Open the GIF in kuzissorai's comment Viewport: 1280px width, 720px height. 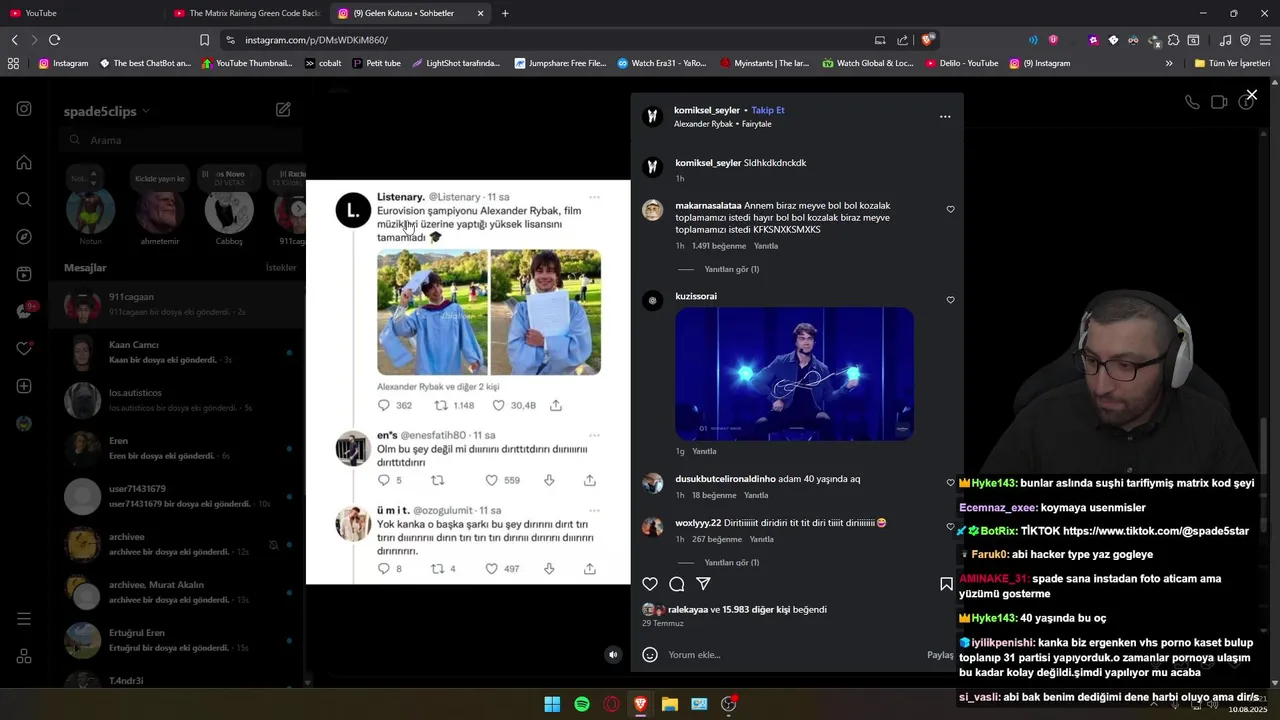click(794, 374)
